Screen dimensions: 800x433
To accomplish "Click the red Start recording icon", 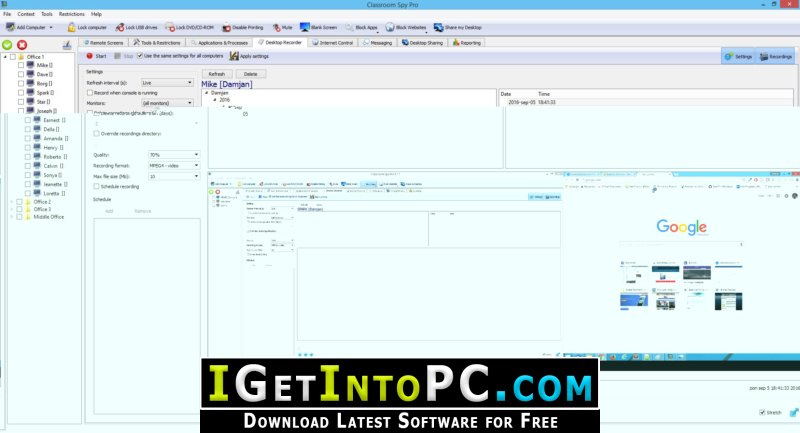I will [89, 56].
